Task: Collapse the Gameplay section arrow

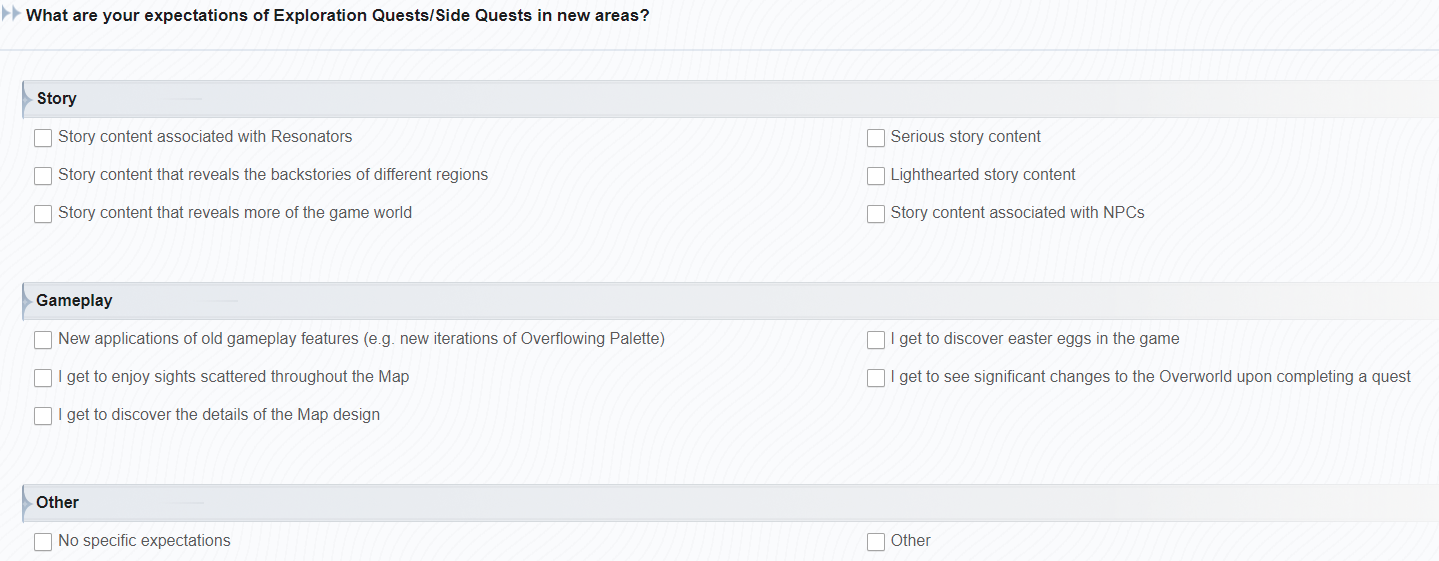Action: tap(27, 301)
